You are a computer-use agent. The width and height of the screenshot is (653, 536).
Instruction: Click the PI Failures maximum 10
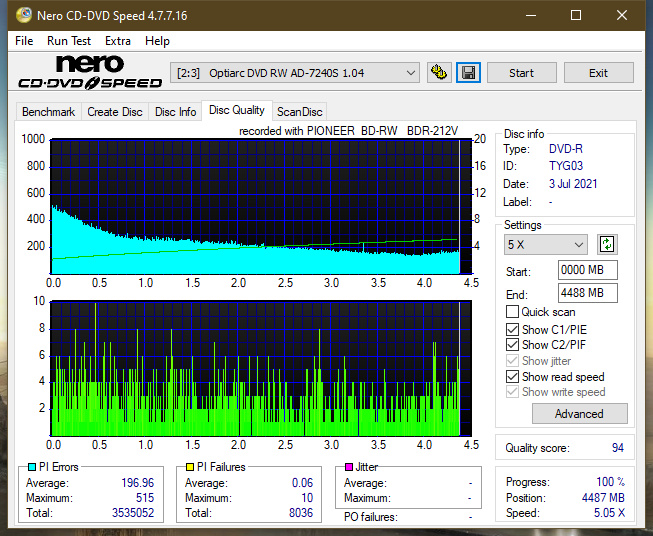pos(307,498)
